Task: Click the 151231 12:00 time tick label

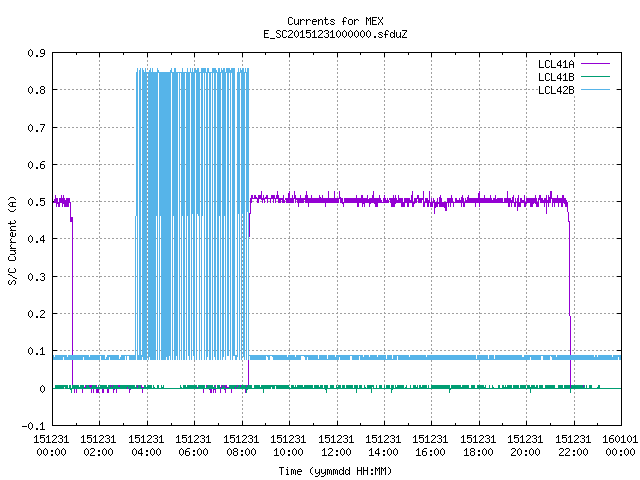Action: coord(336,445)
